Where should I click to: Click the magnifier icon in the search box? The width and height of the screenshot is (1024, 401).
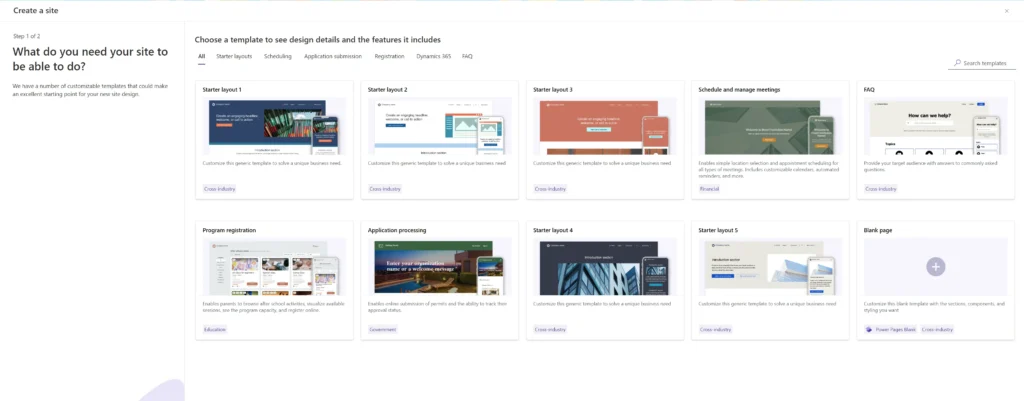click(x=957, y=63)
